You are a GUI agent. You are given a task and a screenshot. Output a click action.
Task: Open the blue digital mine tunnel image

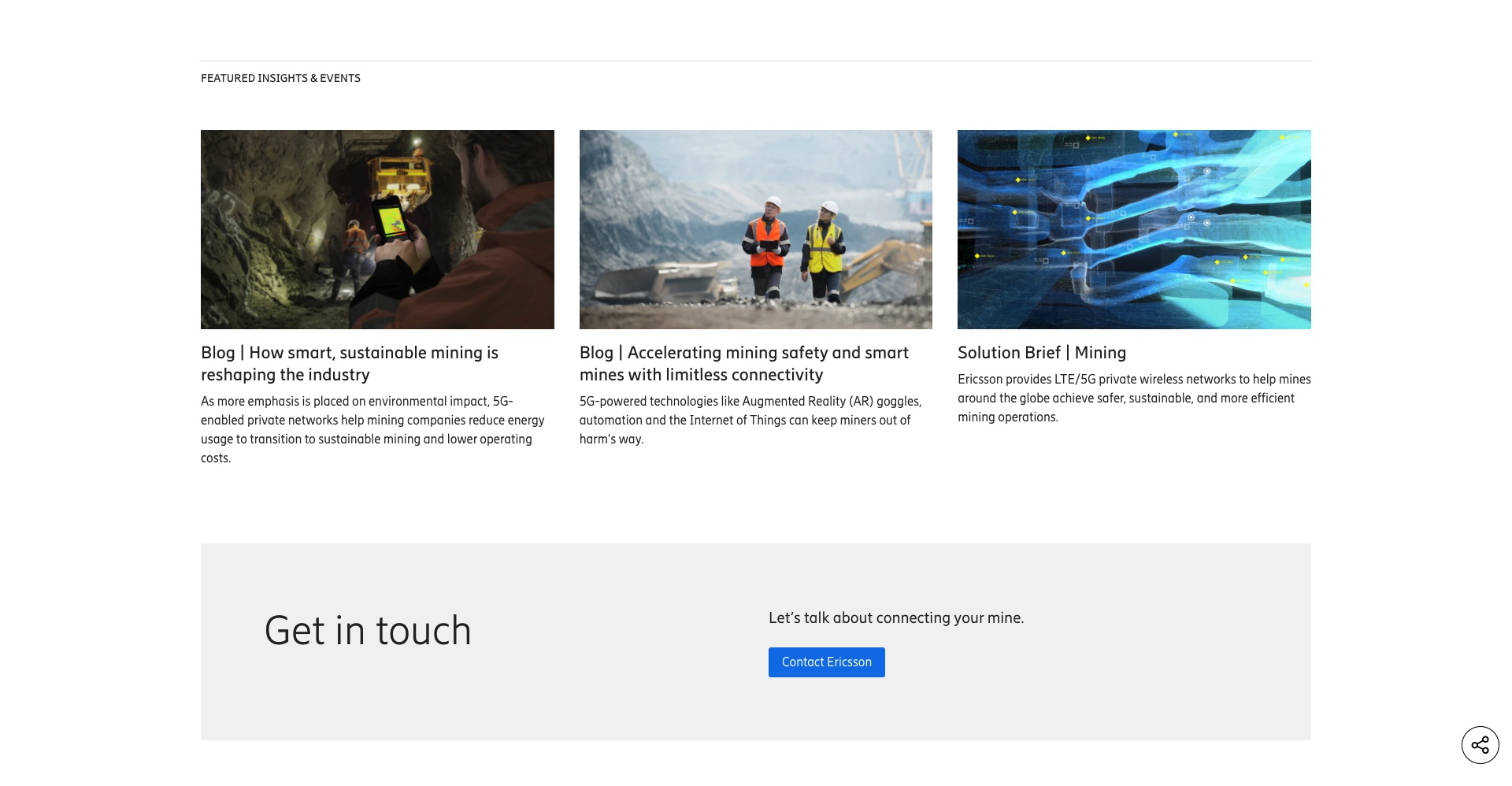pos(1134,229)
